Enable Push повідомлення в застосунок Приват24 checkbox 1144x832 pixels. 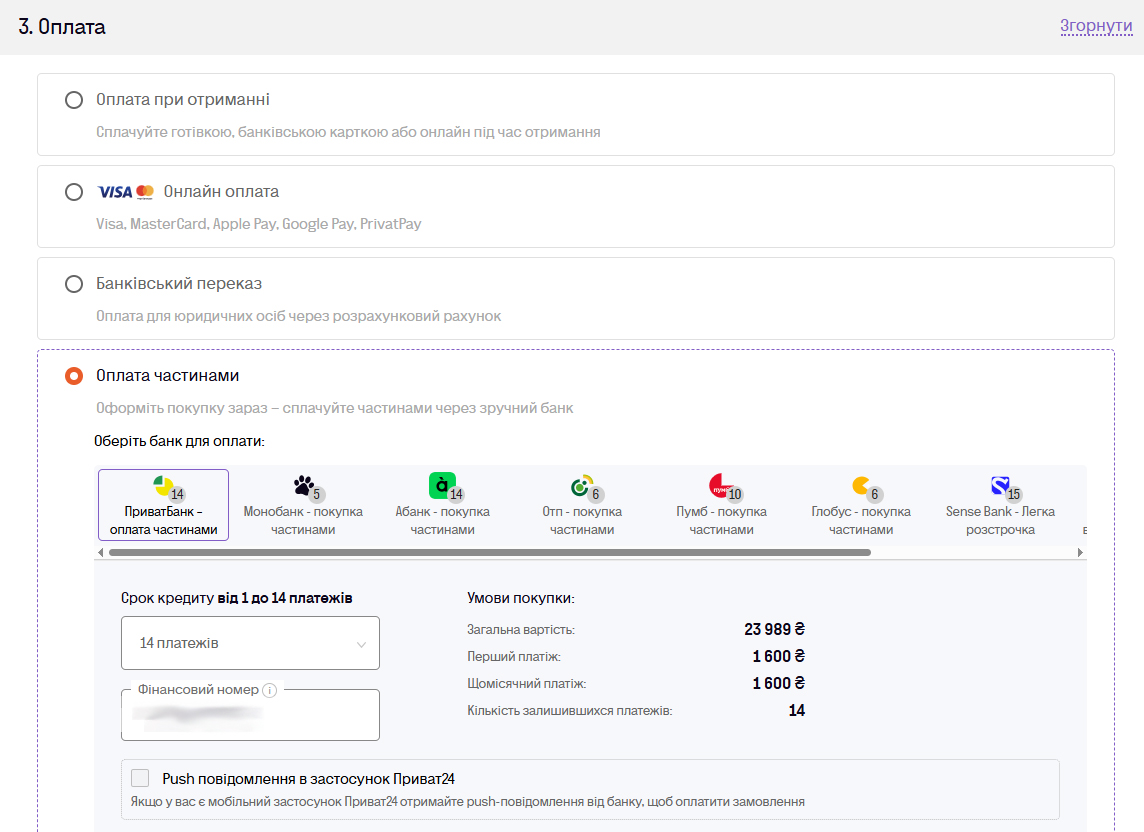tap(140, 778)
